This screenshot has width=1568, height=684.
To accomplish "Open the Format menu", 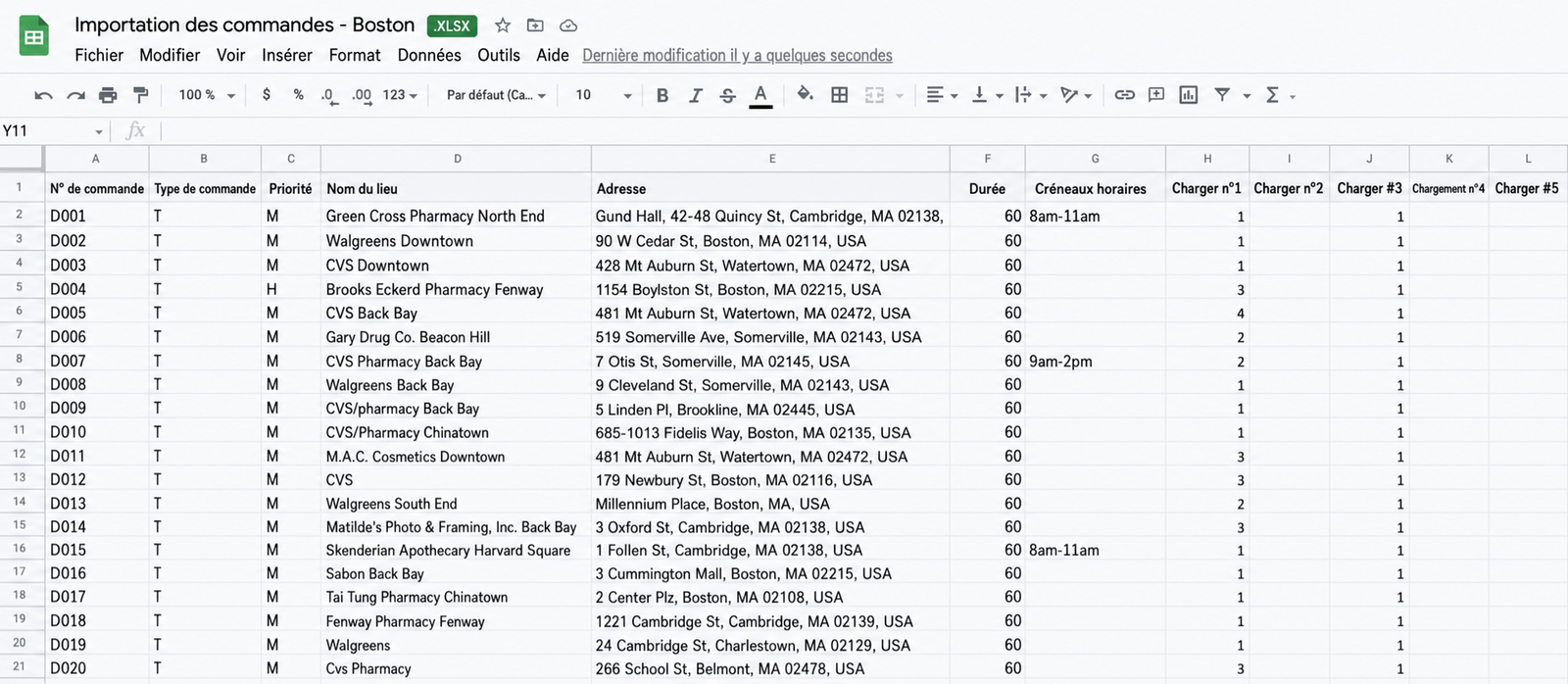I will (x=355, y=55).
